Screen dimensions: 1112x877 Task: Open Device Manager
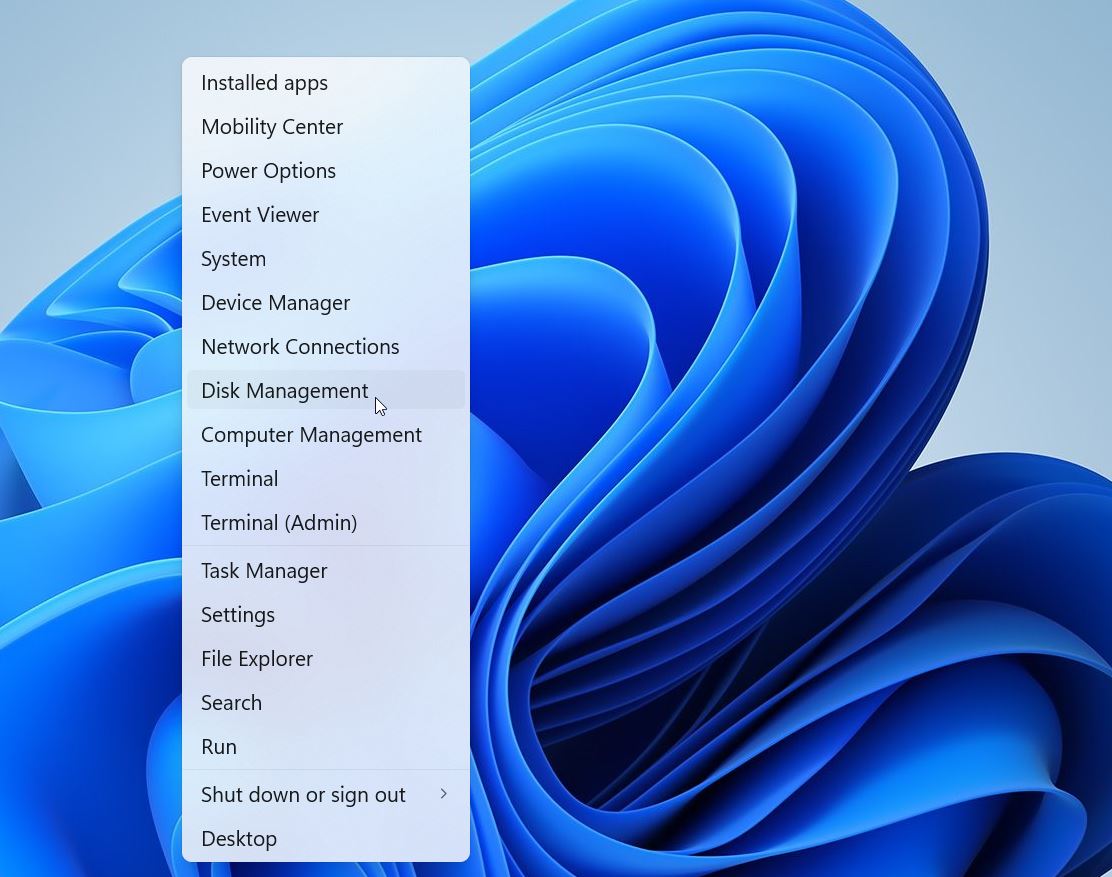326,303
